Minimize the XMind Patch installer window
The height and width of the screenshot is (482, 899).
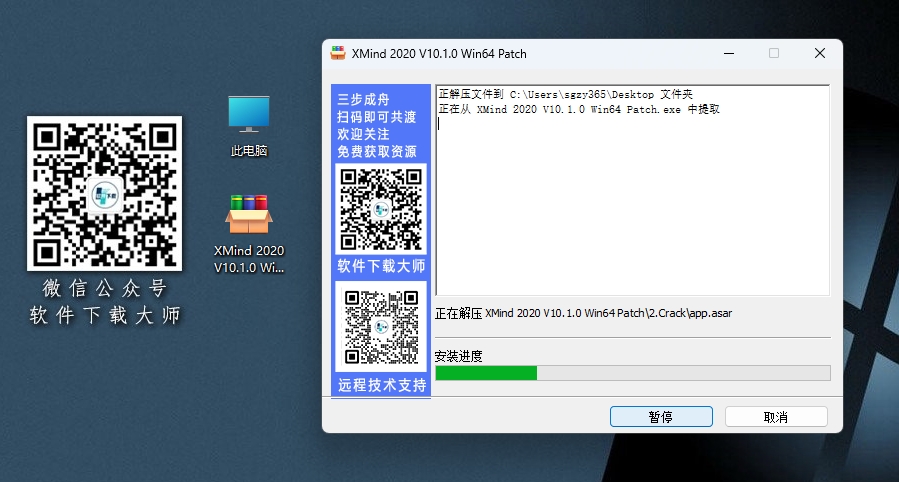tap(729, 53)
